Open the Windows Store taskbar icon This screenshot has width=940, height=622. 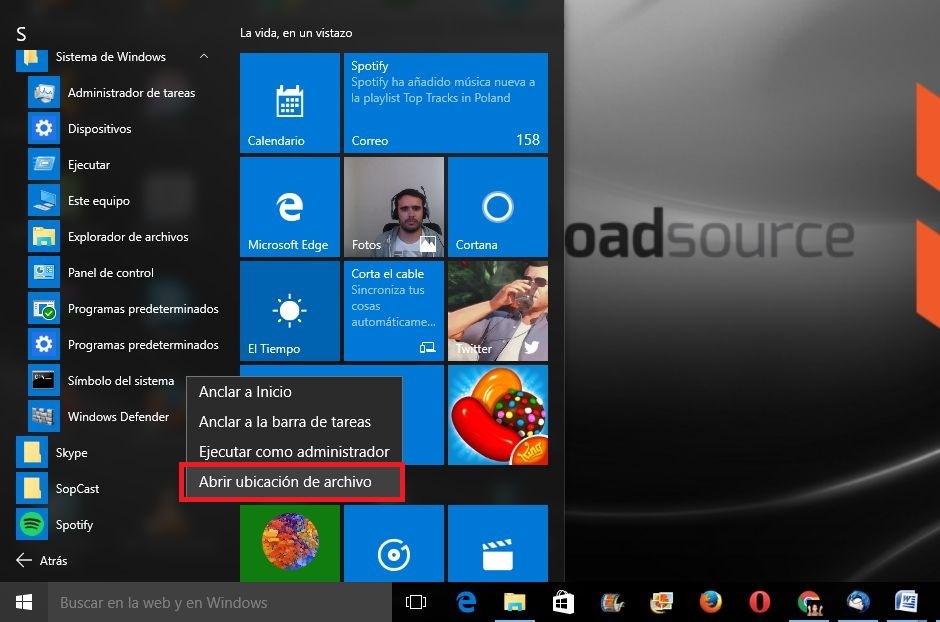pos(563,602)
